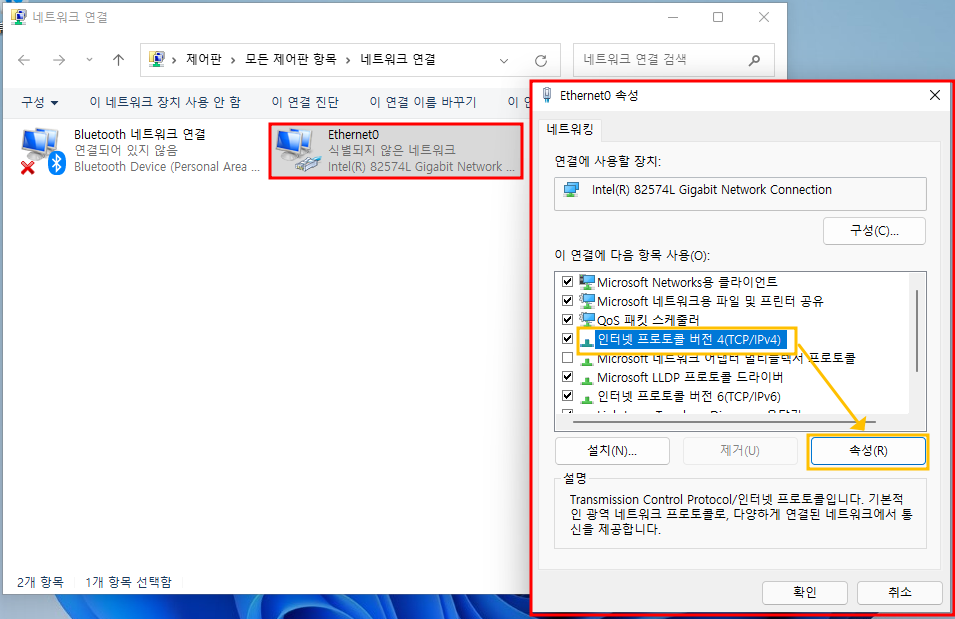This screenshot has height=619, width=955.
Task: Click 이 네트워크 장치 사용 안 함
Action: click(165, 102)
